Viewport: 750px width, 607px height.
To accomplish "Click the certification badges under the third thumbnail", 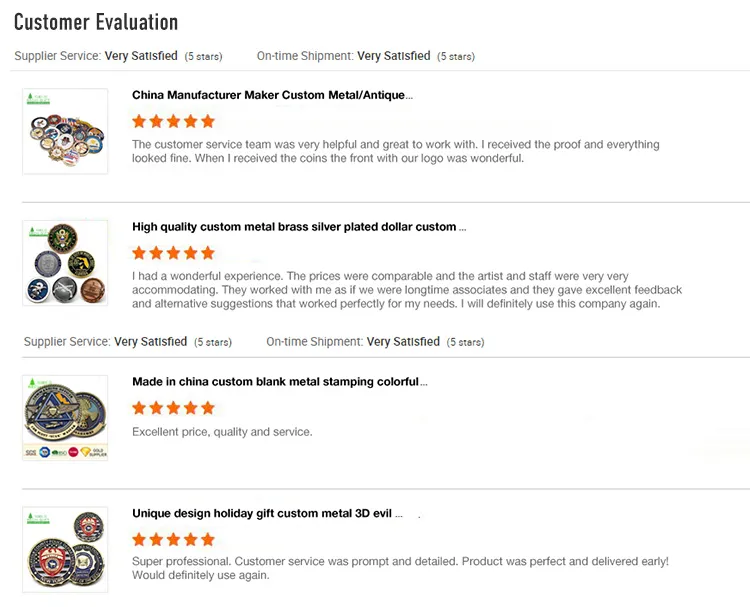I will [x=65, y=452].
